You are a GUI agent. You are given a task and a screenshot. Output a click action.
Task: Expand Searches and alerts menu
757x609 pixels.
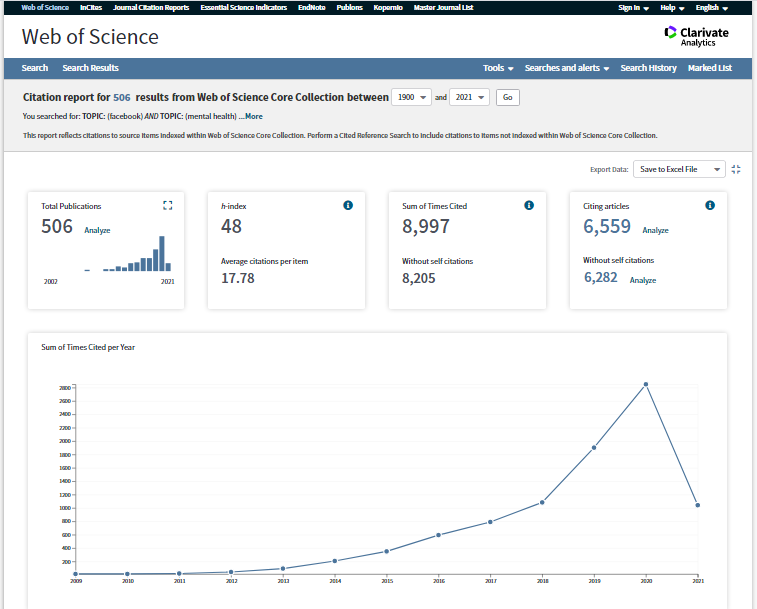coord(567,68)
